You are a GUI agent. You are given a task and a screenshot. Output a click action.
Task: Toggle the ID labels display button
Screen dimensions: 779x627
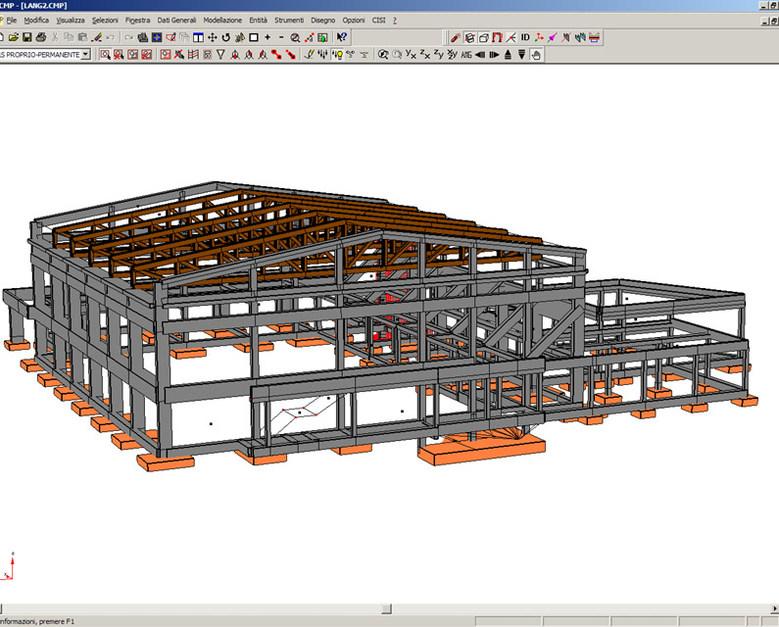click(x=525, y=38)
